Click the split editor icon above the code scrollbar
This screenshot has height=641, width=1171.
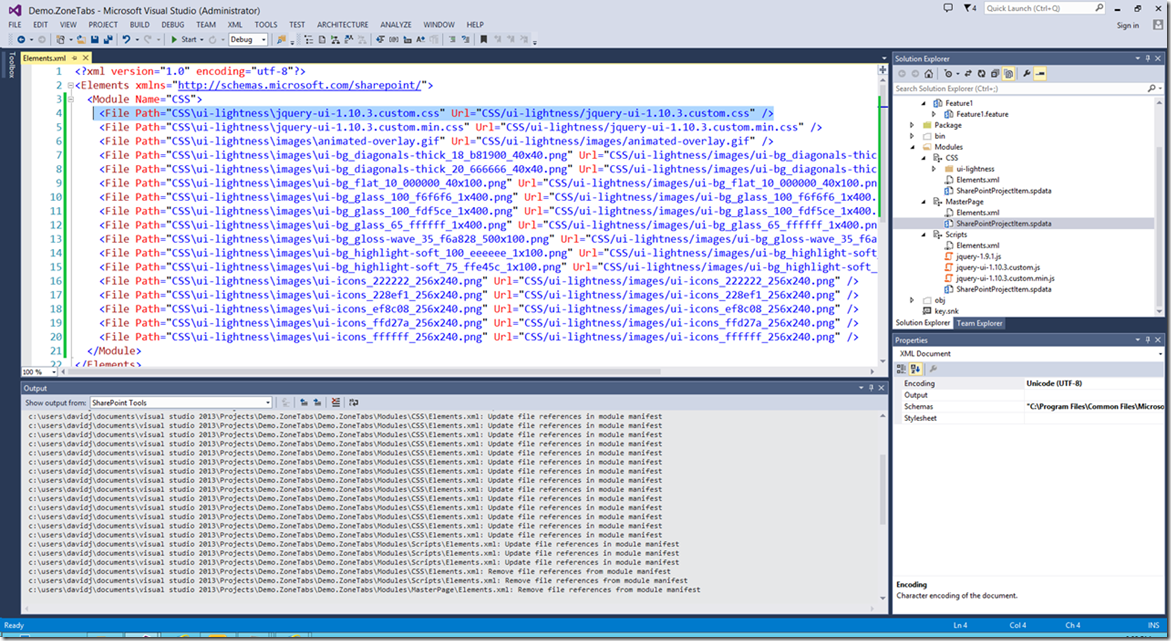point(882,69)
